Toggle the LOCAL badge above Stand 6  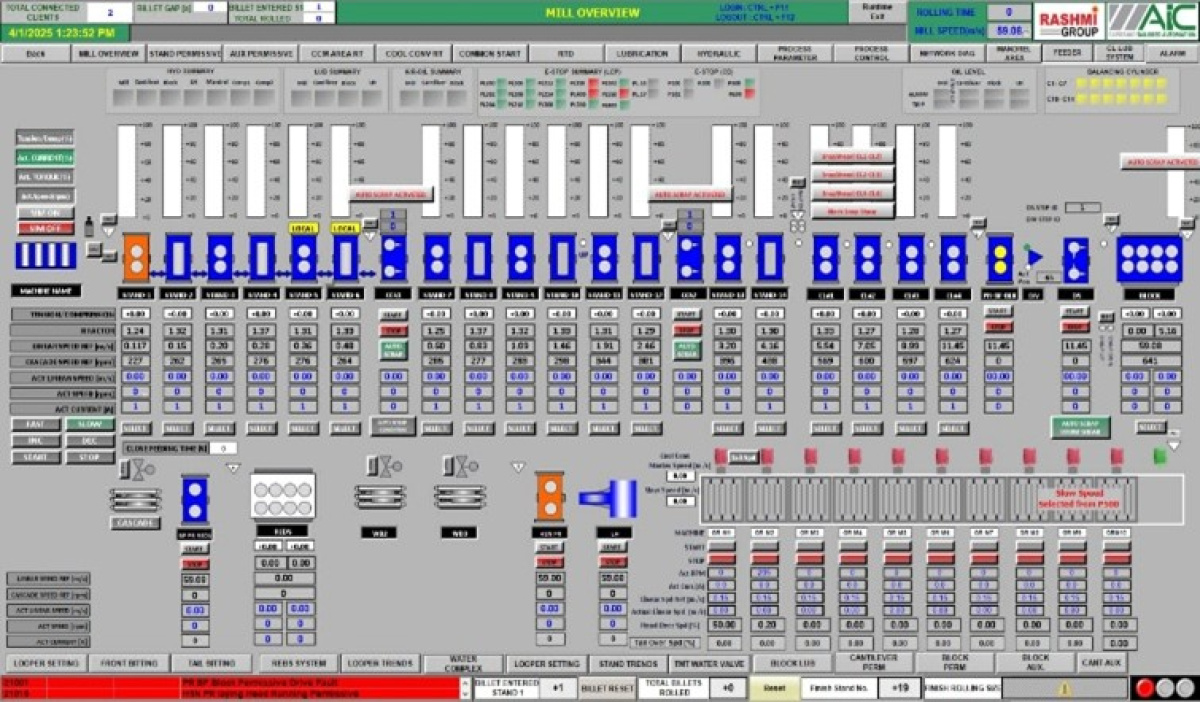pyautogui.click(x=345, y=228)
